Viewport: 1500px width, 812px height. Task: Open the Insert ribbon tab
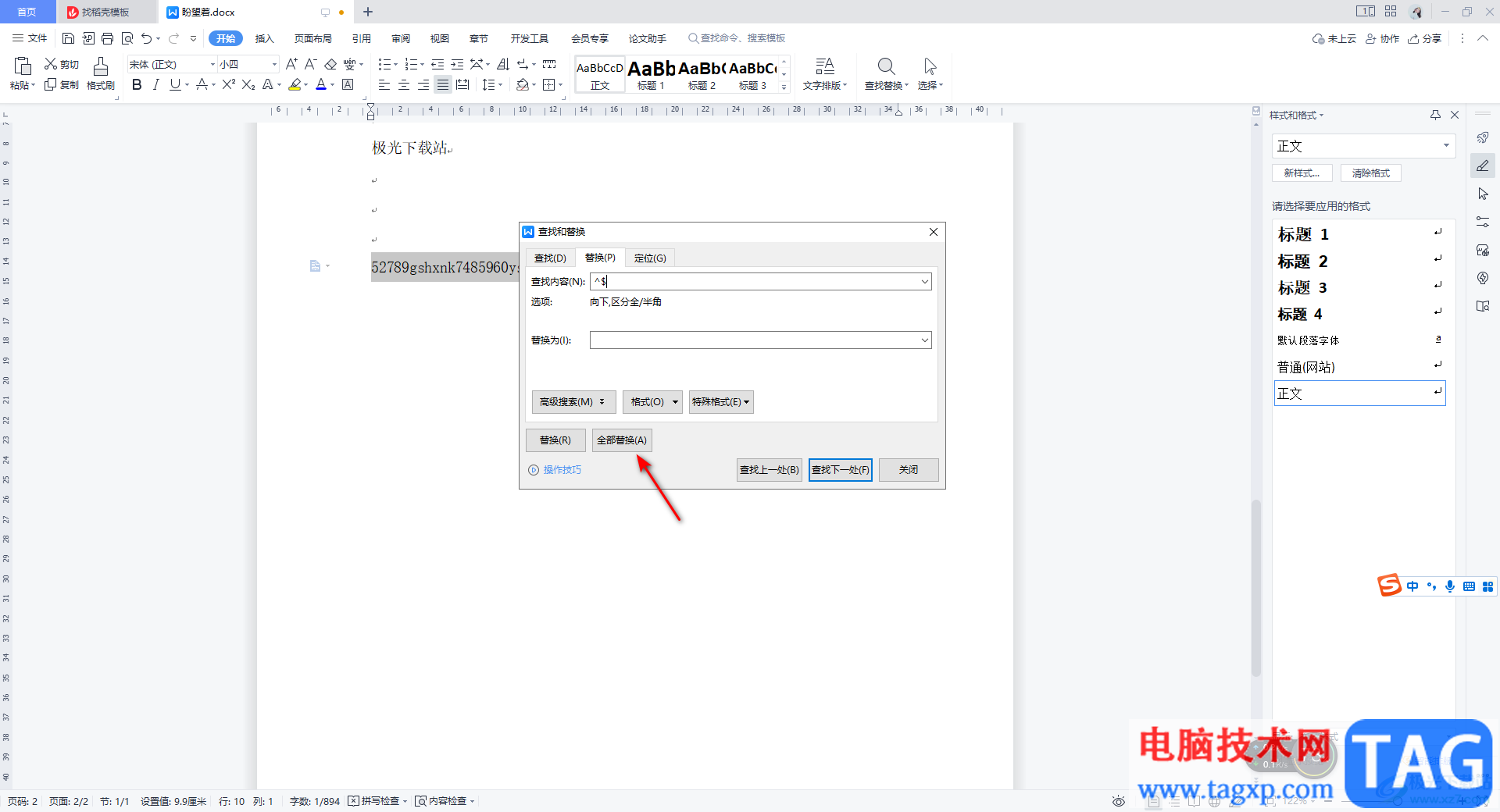coord(265,38)
